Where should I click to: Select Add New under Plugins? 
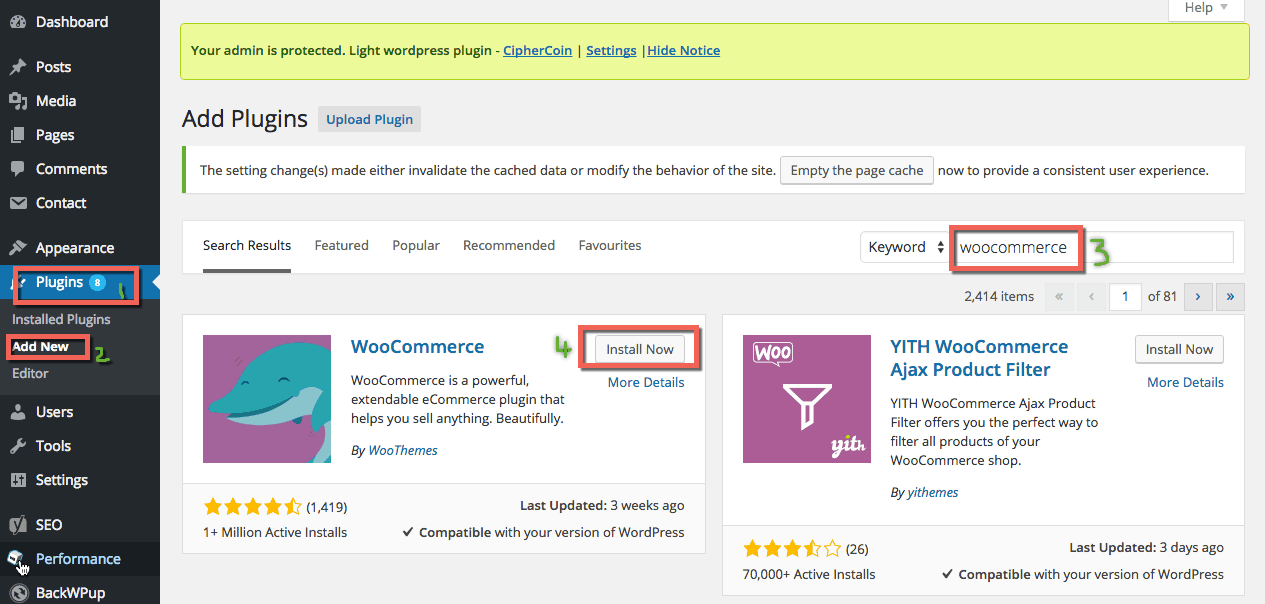[x=41, y=347]
